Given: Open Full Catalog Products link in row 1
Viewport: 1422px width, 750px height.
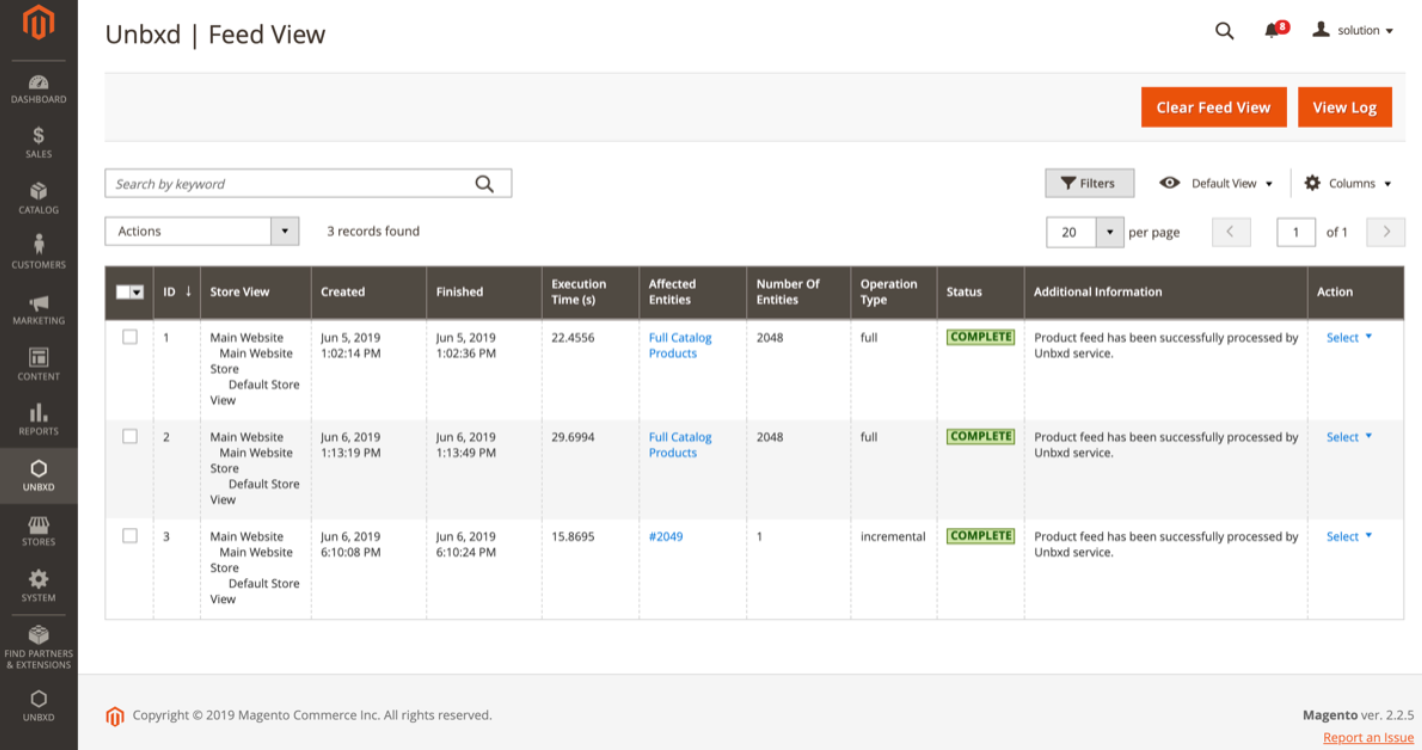Looking at the screenshot, I should point(680,346).
